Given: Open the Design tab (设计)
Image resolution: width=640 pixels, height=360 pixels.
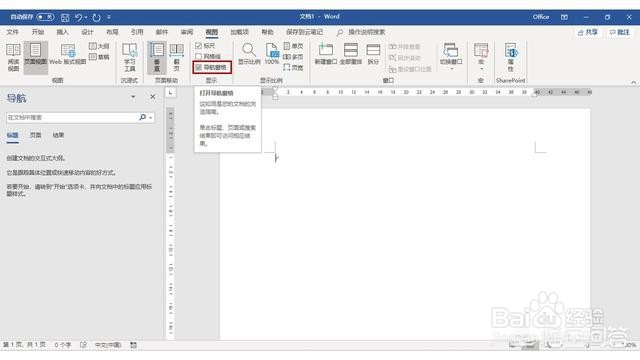Looking at the screenshot, I should (x=87, y=32).
